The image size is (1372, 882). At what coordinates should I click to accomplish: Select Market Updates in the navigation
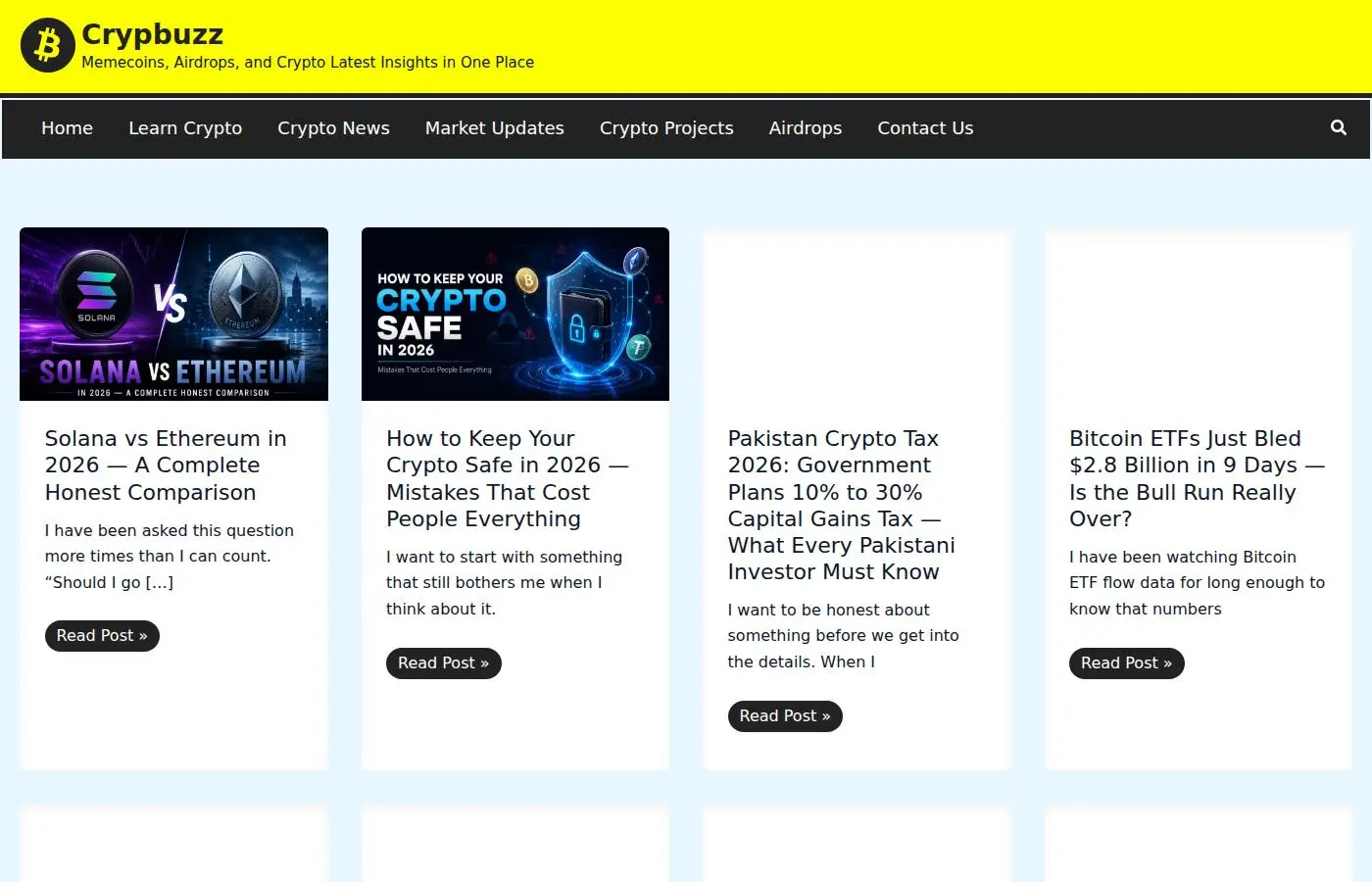pos(495,128)
